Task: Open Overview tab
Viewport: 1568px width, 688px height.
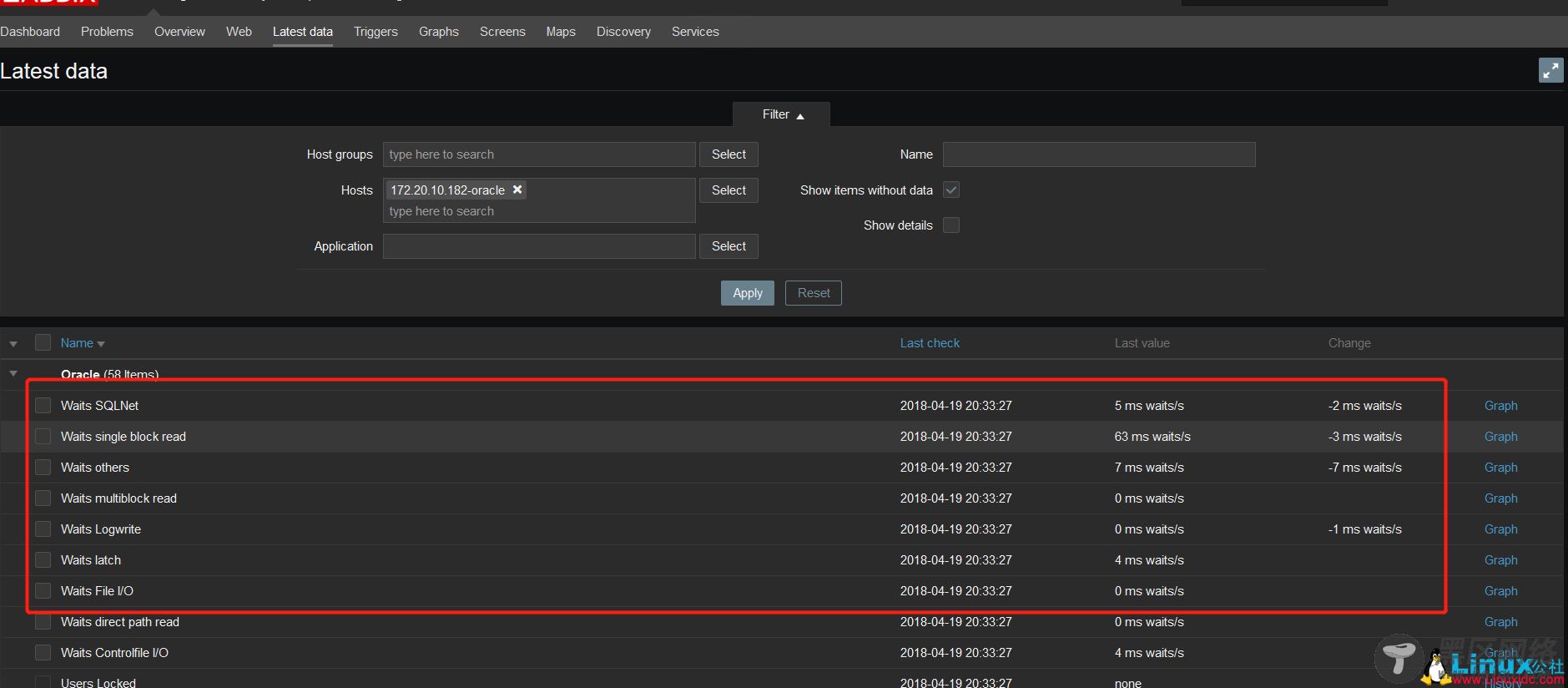Action: 179,32
